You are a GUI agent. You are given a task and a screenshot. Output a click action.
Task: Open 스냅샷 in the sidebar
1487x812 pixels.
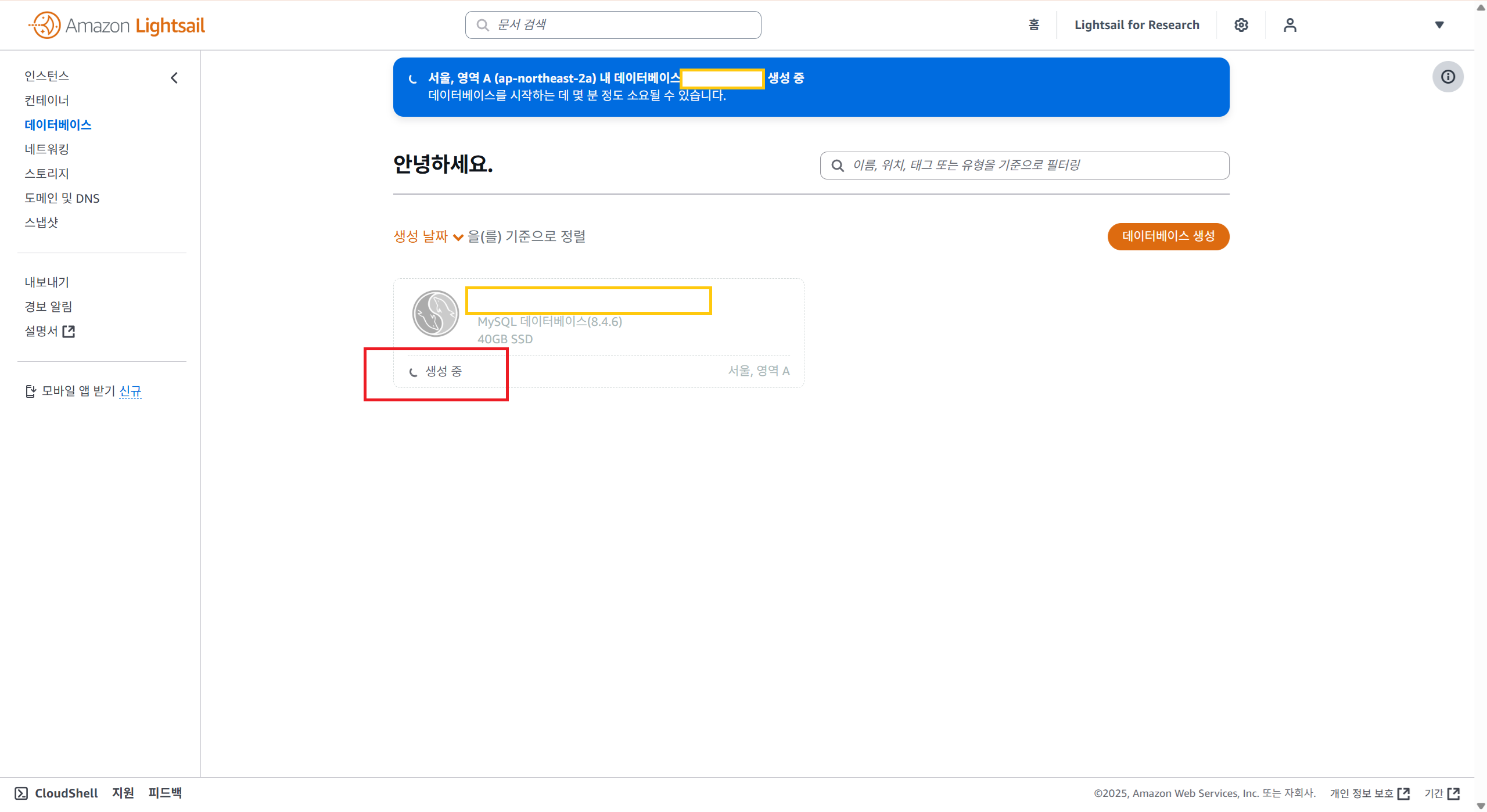(x=41, y=222)
